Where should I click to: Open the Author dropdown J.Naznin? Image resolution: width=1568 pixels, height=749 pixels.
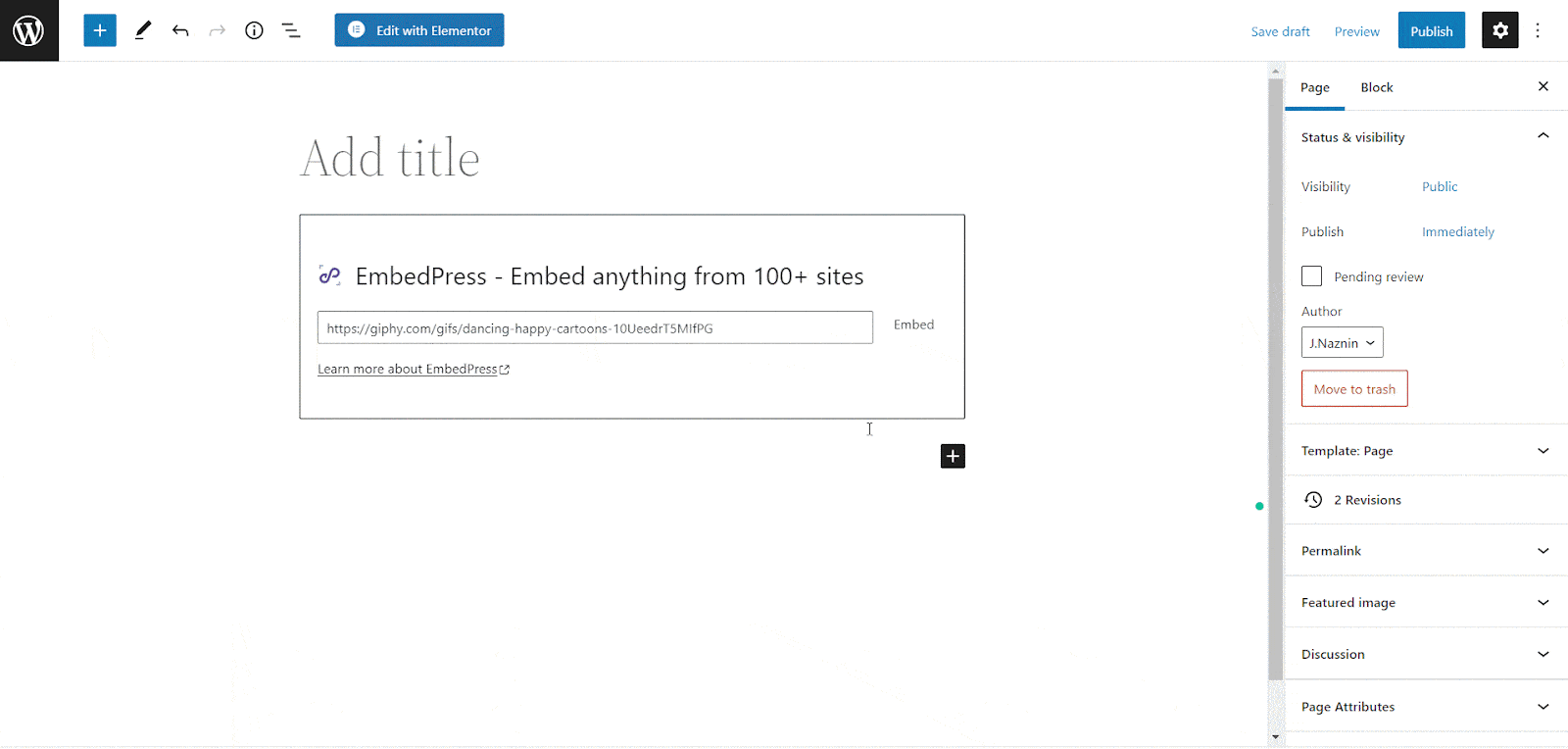coord(1343,343)
